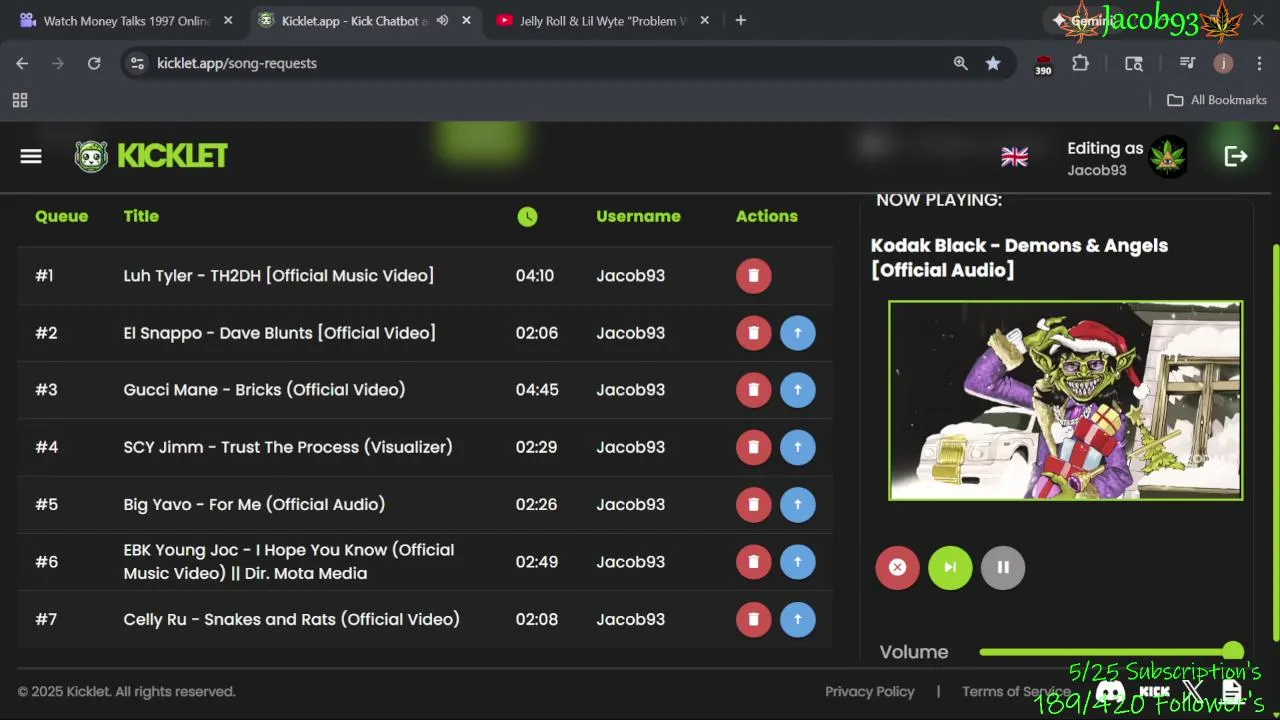1280x720 pixels.
Task: Skip to the next song
Action: 950,567
